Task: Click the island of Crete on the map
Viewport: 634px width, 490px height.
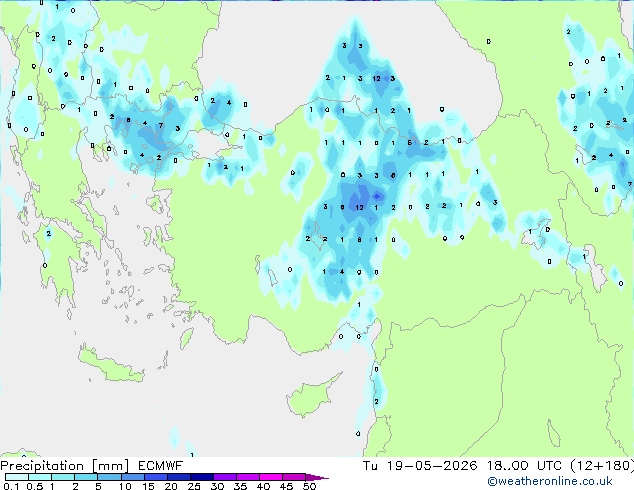Action: click(110, 365)
